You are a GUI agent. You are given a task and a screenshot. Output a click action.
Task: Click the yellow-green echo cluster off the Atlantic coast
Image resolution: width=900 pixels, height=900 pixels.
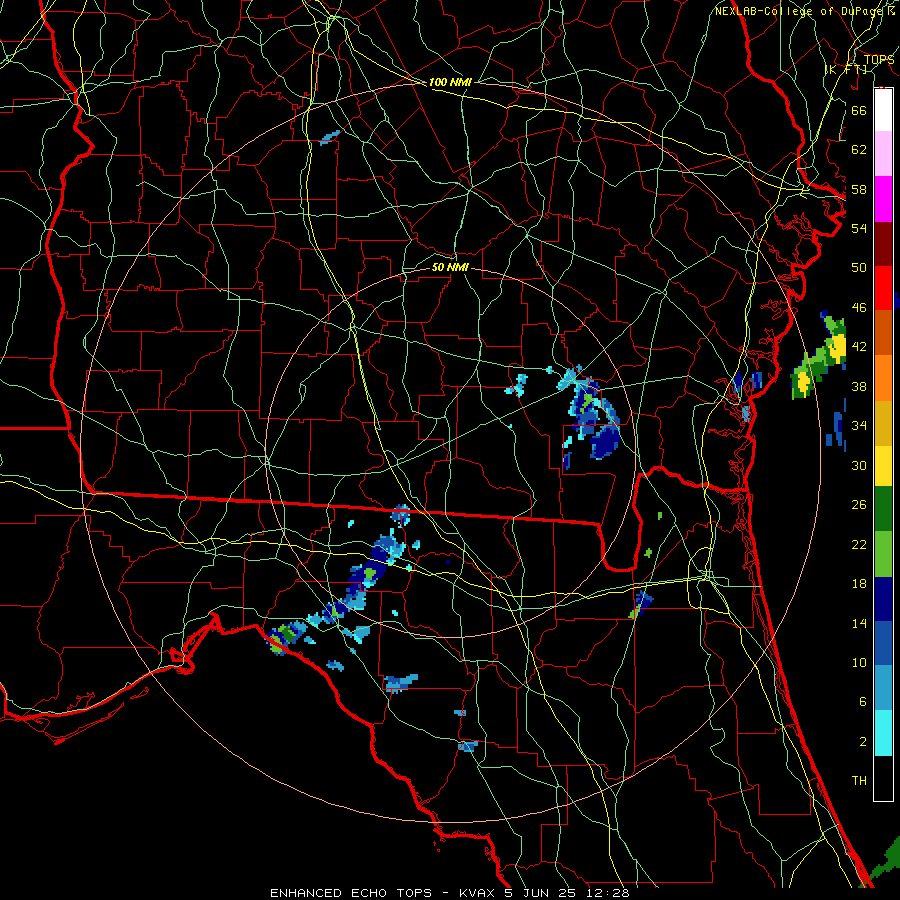[x=819, y=357]
